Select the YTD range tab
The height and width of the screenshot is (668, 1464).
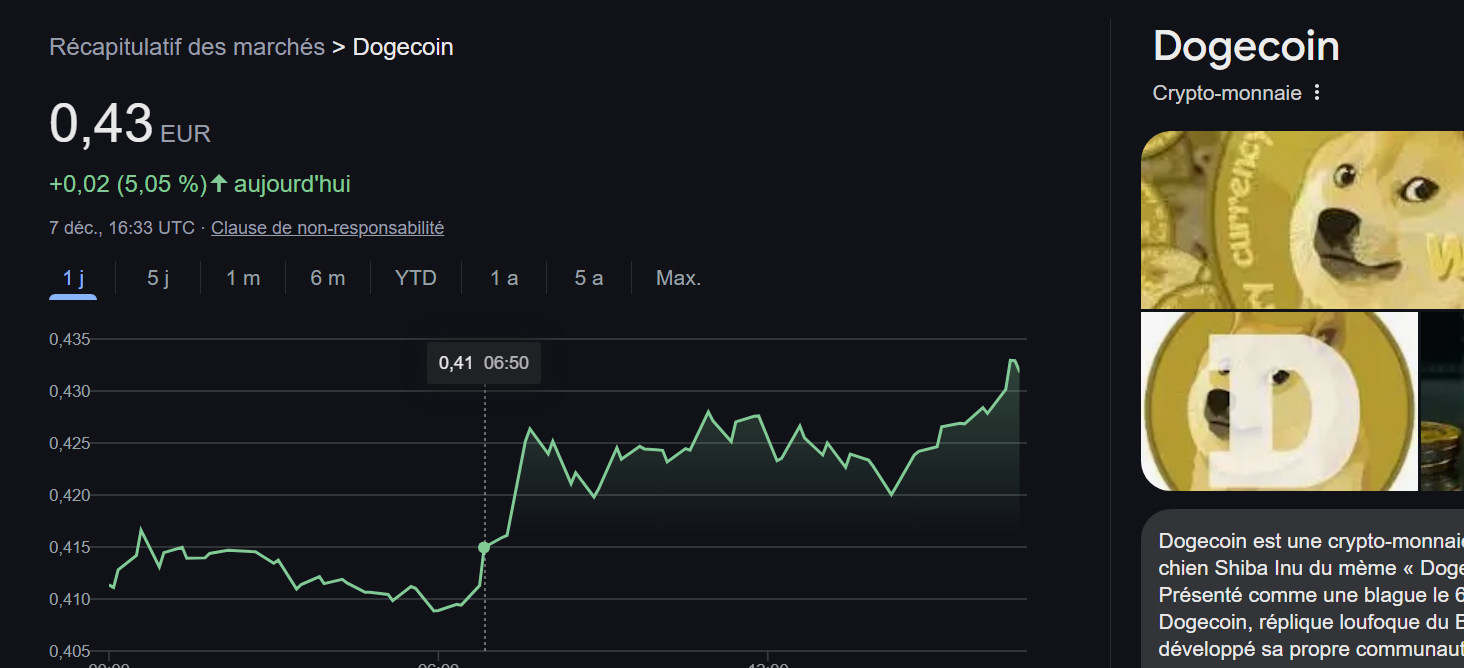point(416,278)
